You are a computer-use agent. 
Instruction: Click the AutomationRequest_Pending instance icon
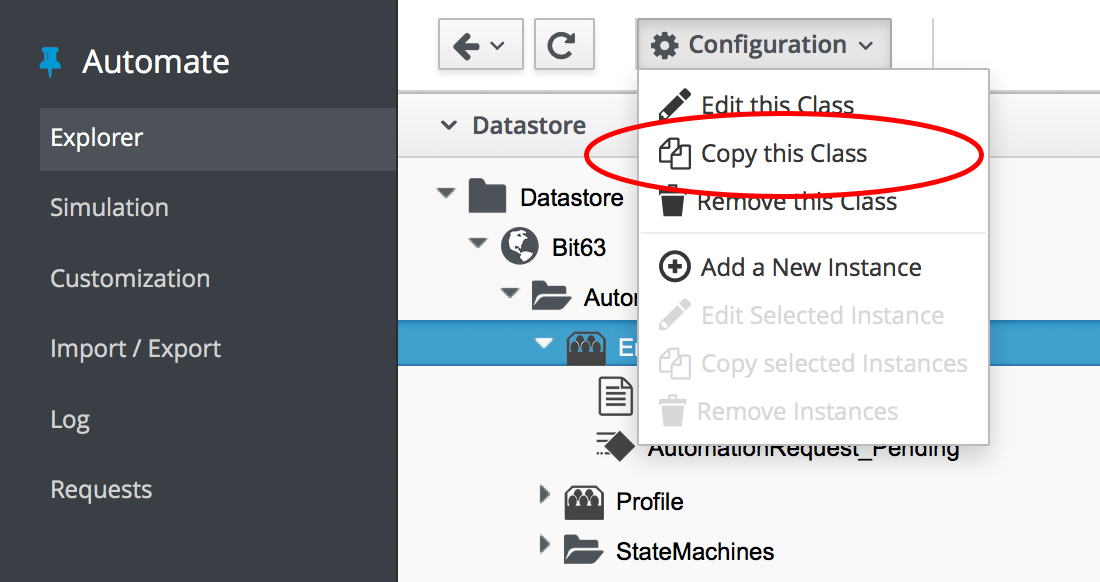(x=615, y=447)
